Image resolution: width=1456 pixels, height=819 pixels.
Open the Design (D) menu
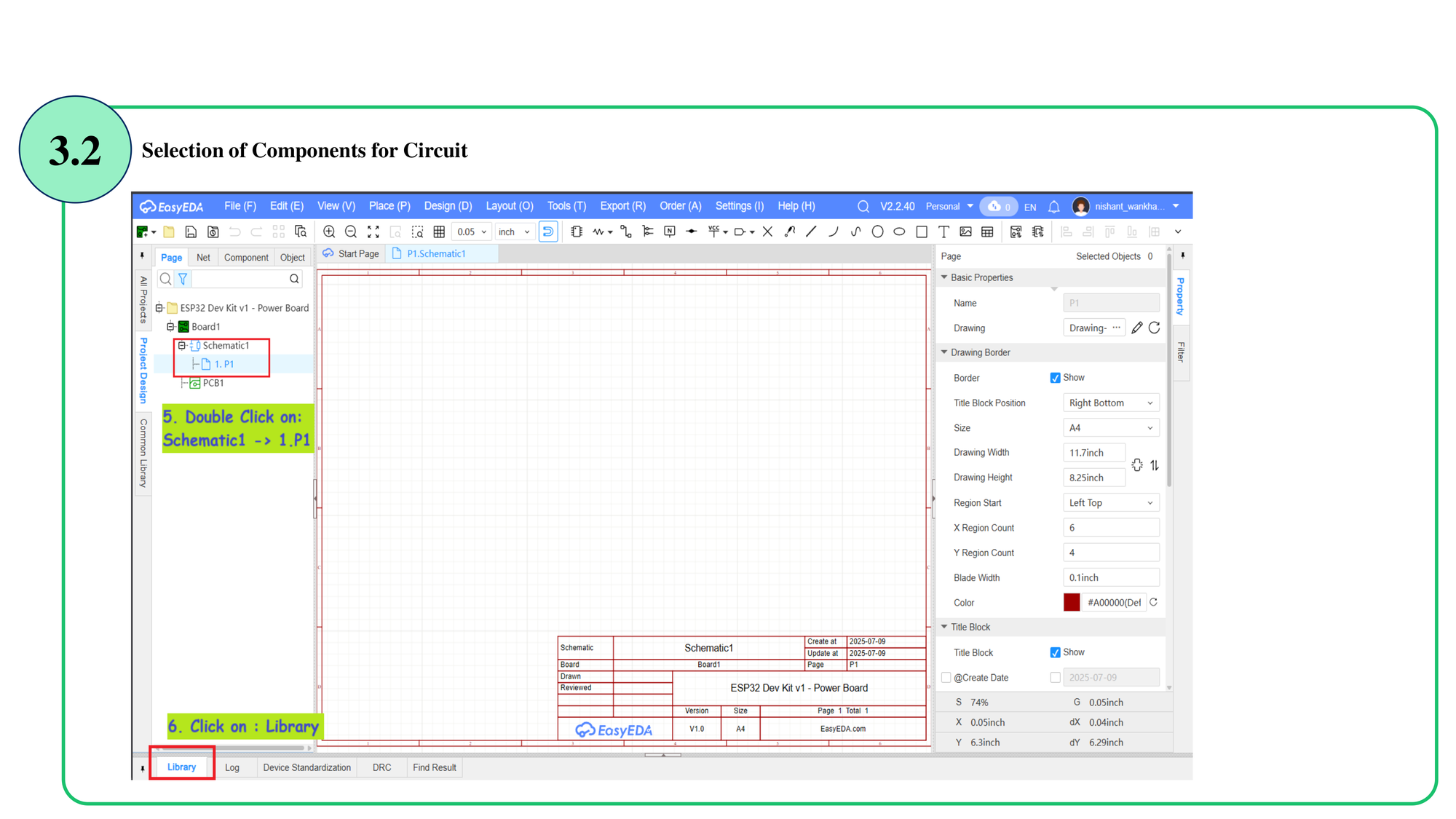[x=448, y=206]
